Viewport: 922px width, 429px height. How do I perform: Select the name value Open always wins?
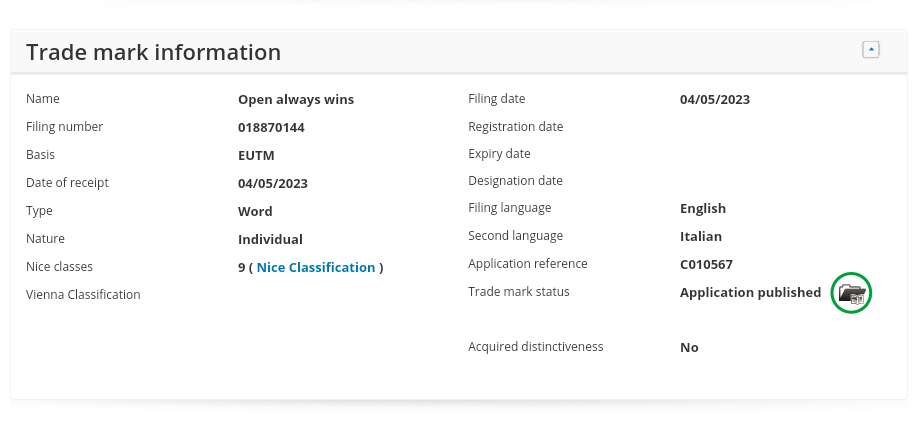tap(295, 100)
